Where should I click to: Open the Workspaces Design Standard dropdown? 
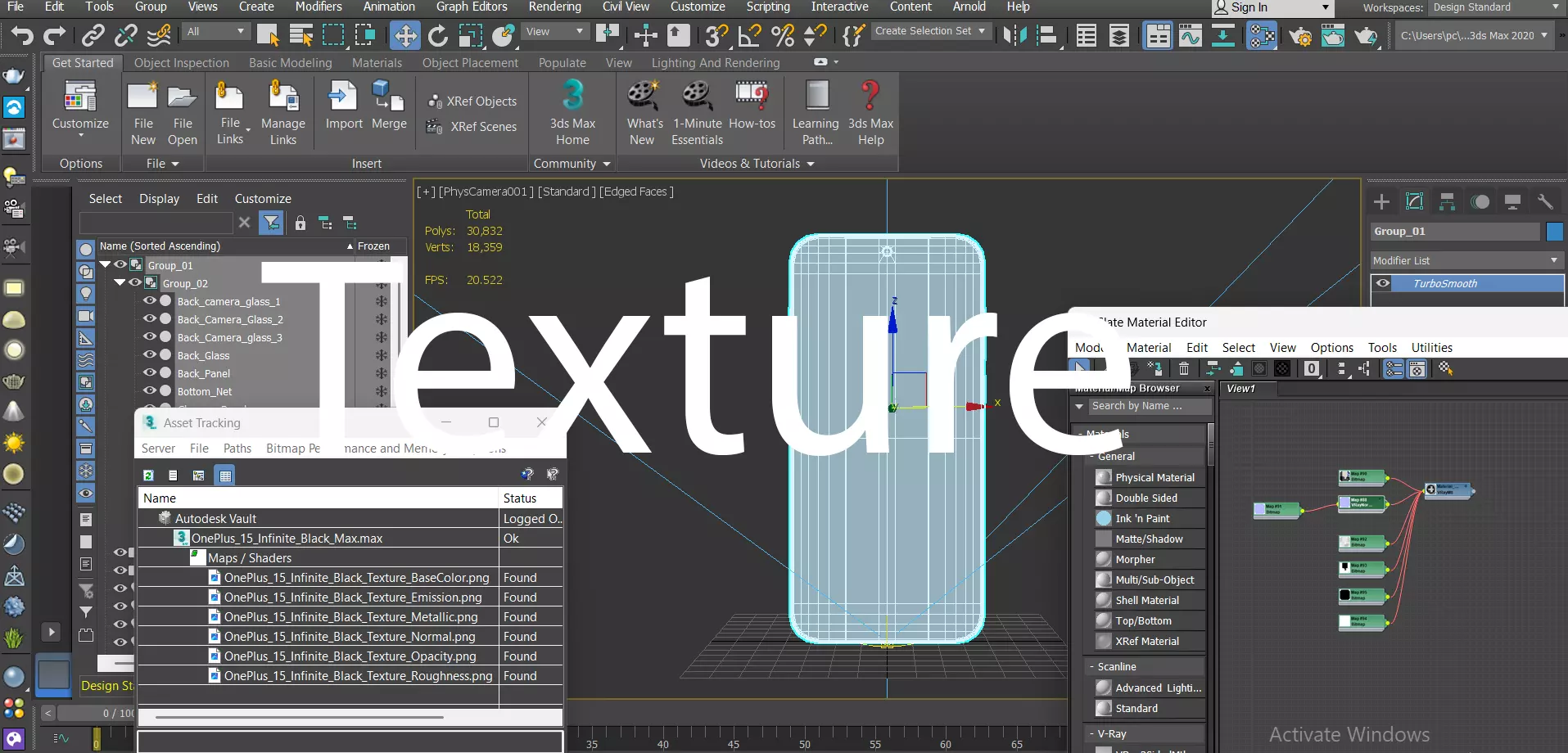pyautogui.click(x=1496, y=7)
